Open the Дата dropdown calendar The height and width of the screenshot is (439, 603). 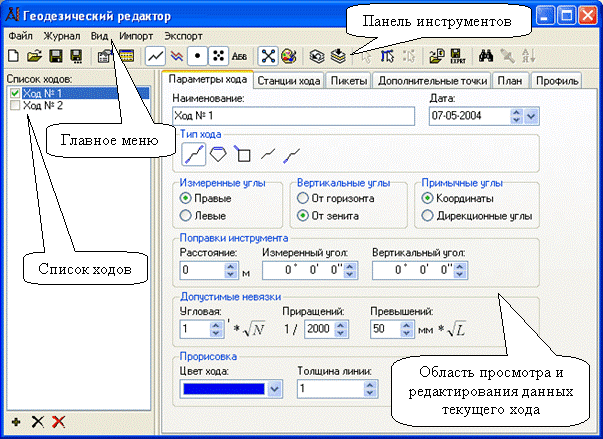click(x=532, y=117)
